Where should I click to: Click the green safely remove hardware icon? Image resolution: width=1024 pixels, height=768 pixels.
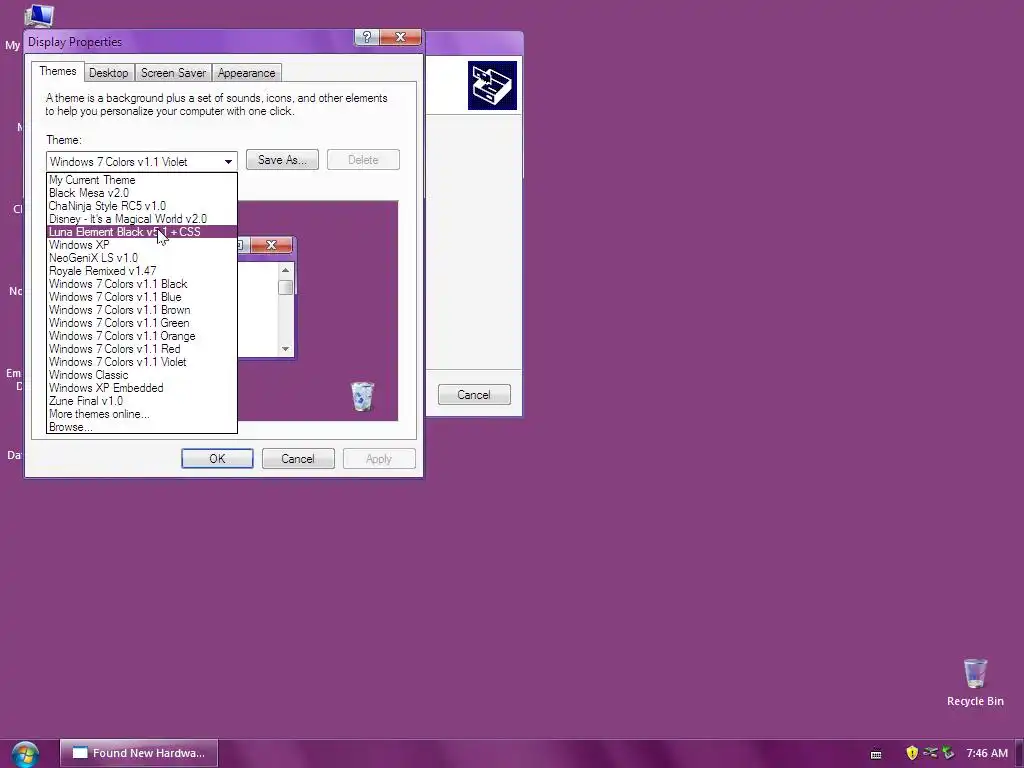click(x=948, y=753)
